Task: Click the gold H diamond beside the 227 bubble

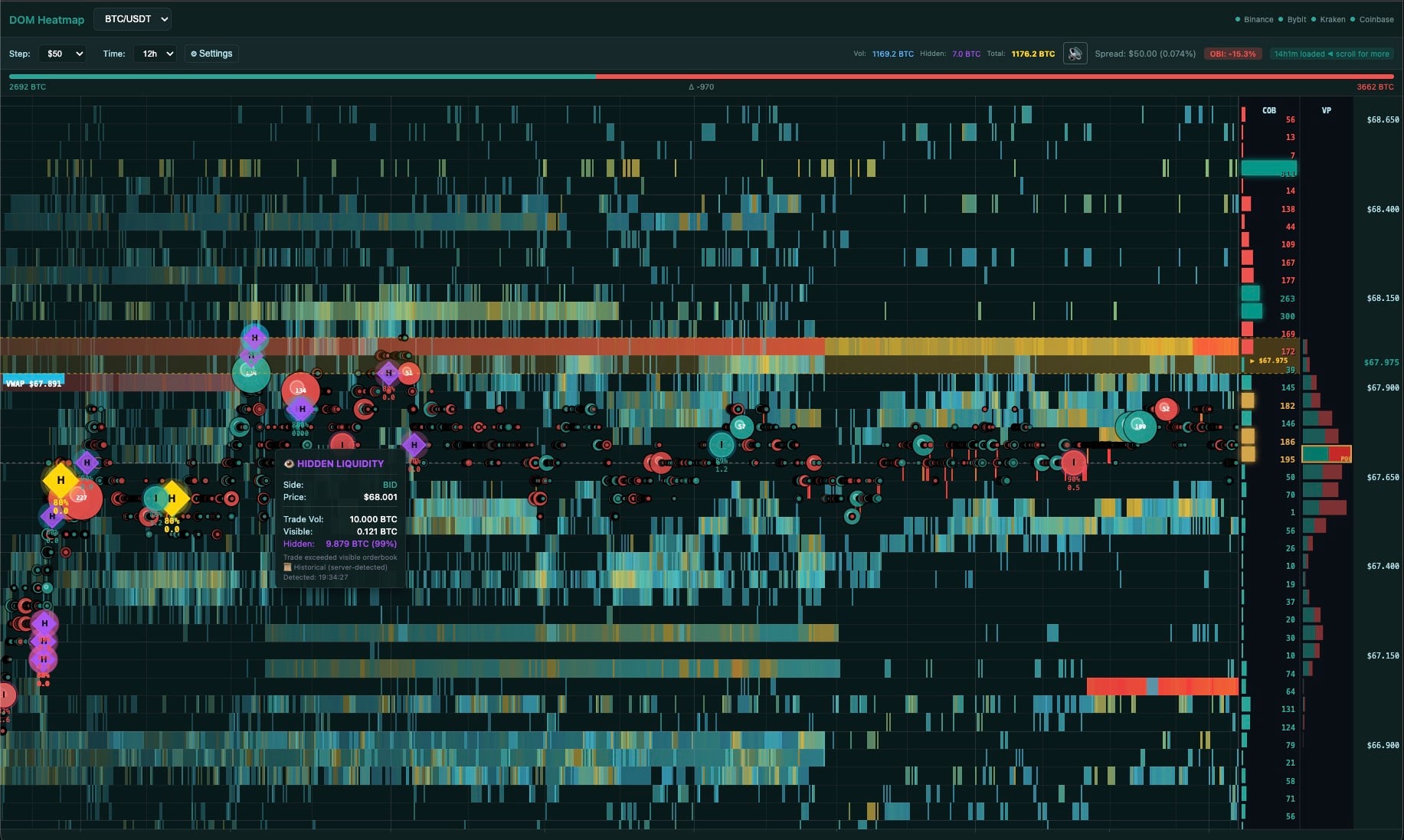Action: (x=61, y=480)
